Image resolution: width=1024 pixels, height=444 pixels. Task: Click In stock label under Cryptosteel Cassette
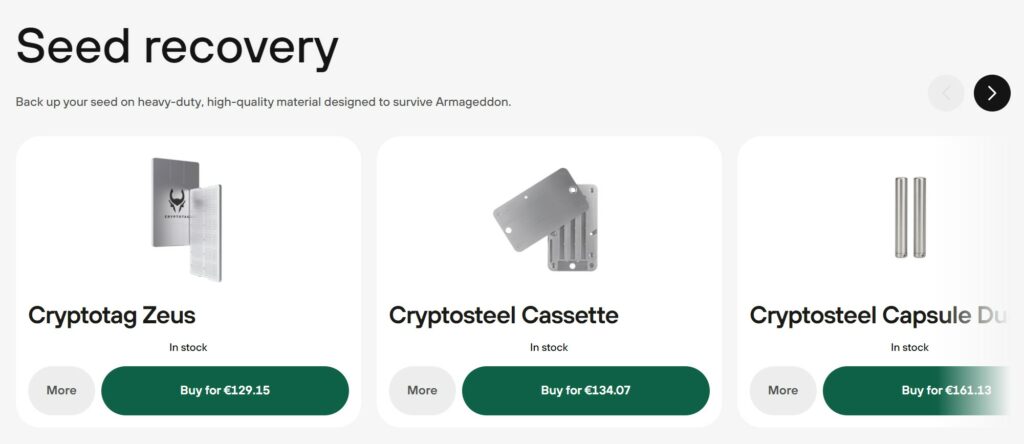pyautogui.click(x=548, y=347)
